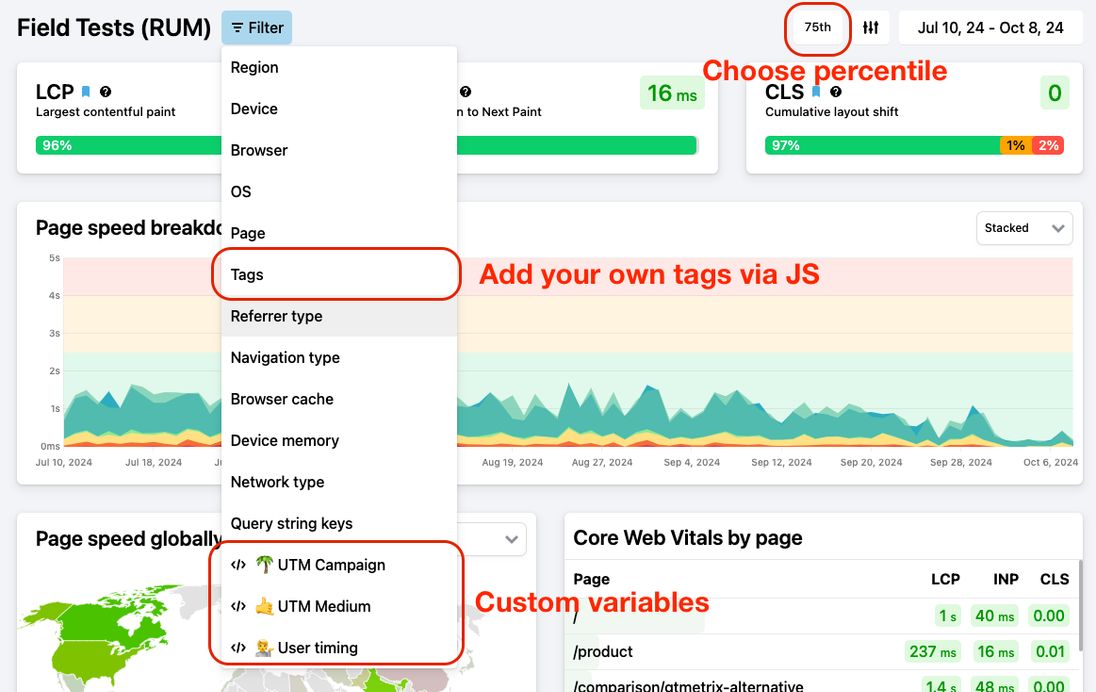Screen dimensions: 1096x692
Task: Open the settings sliders icon button
Action: coord(871,28)
